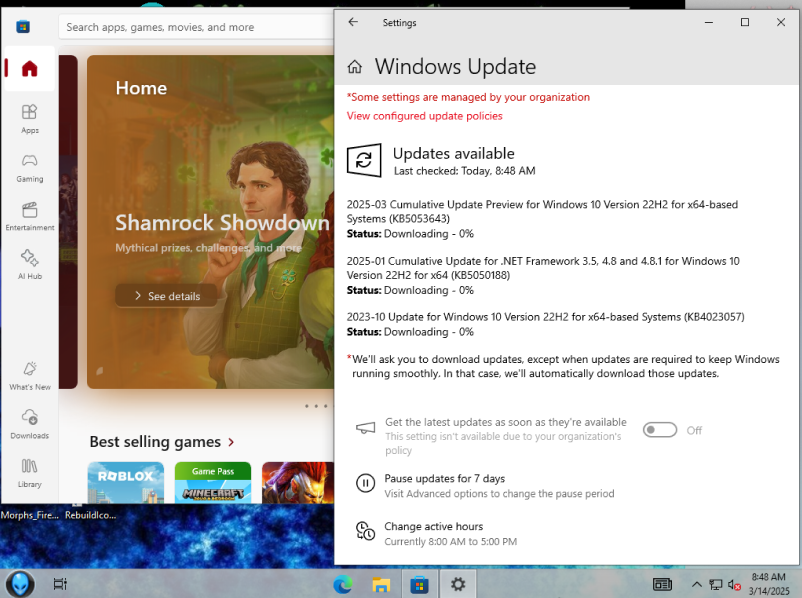Open Task View from the taskbar

(60, 584)
